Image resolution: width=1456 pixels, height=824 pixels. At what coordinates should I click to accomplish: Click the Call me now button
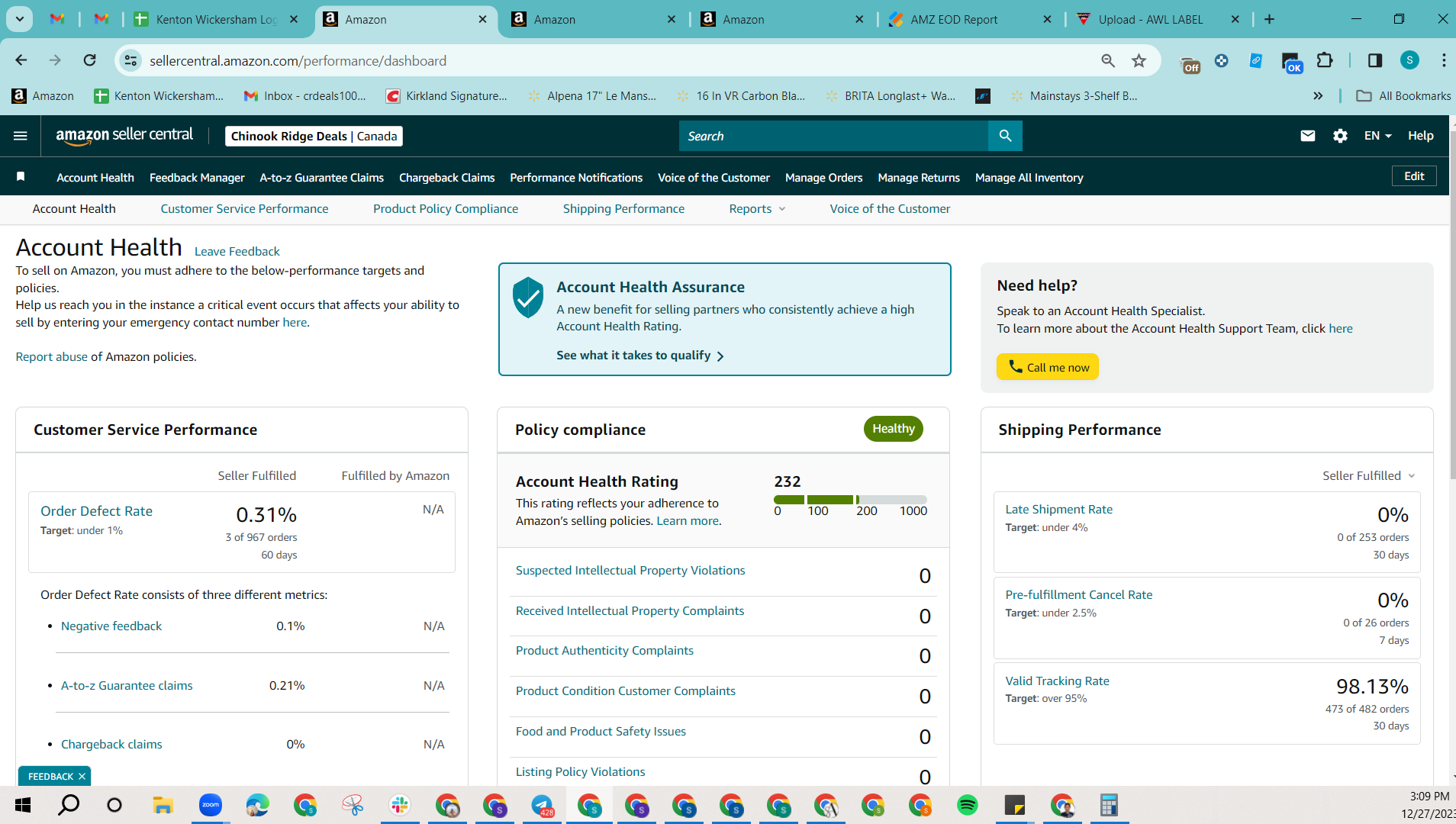click(1048, 367)
